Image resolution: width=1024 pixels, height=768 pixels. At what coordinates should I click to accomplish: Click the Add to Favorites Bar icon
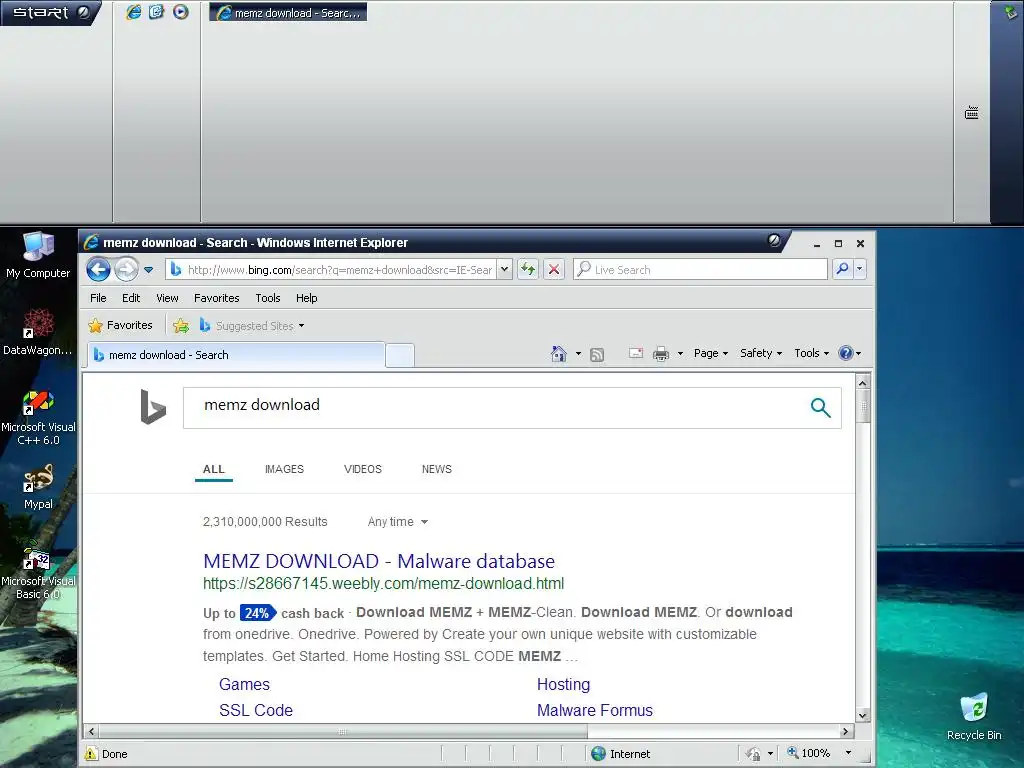point(181,325)
